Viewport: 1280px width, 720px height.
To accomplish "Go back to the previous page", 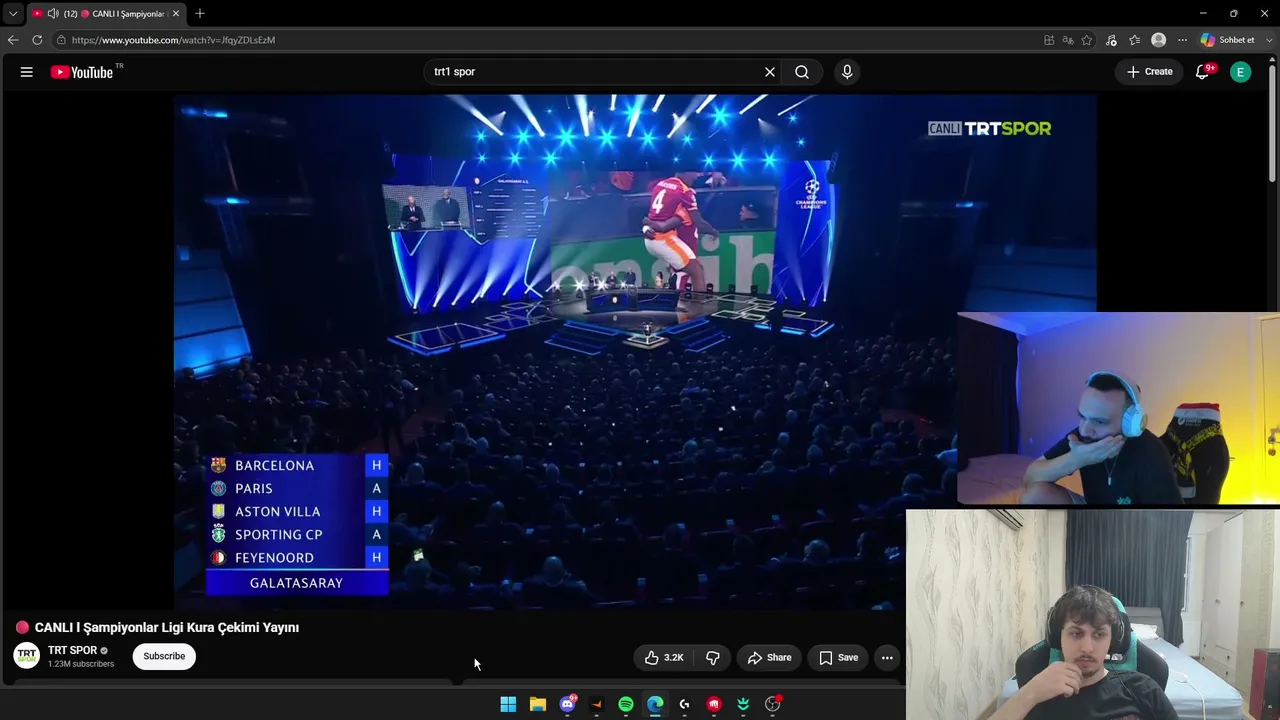I will pos(12,40).
